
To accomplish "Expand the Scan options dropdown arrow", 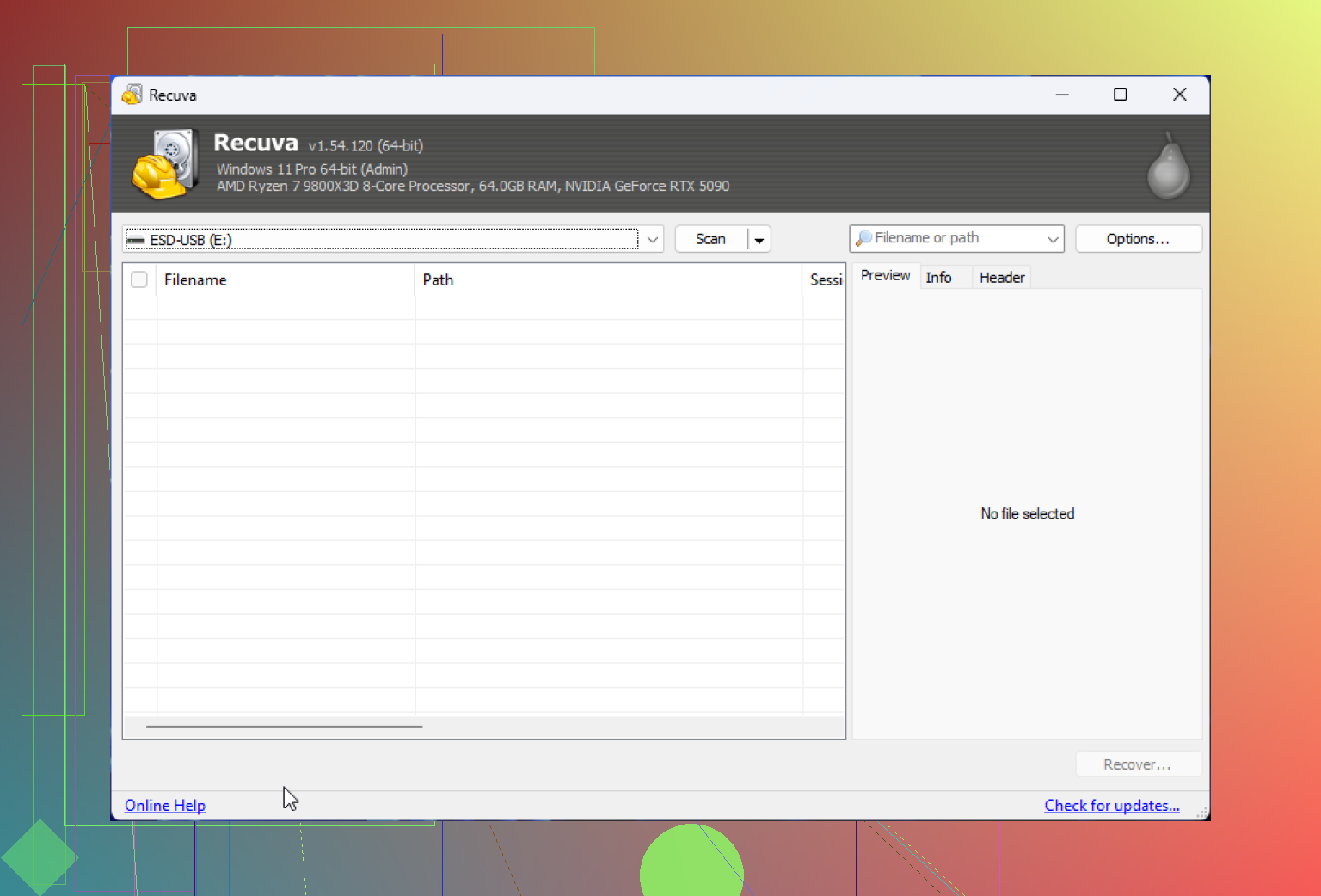I will point(759,239).
